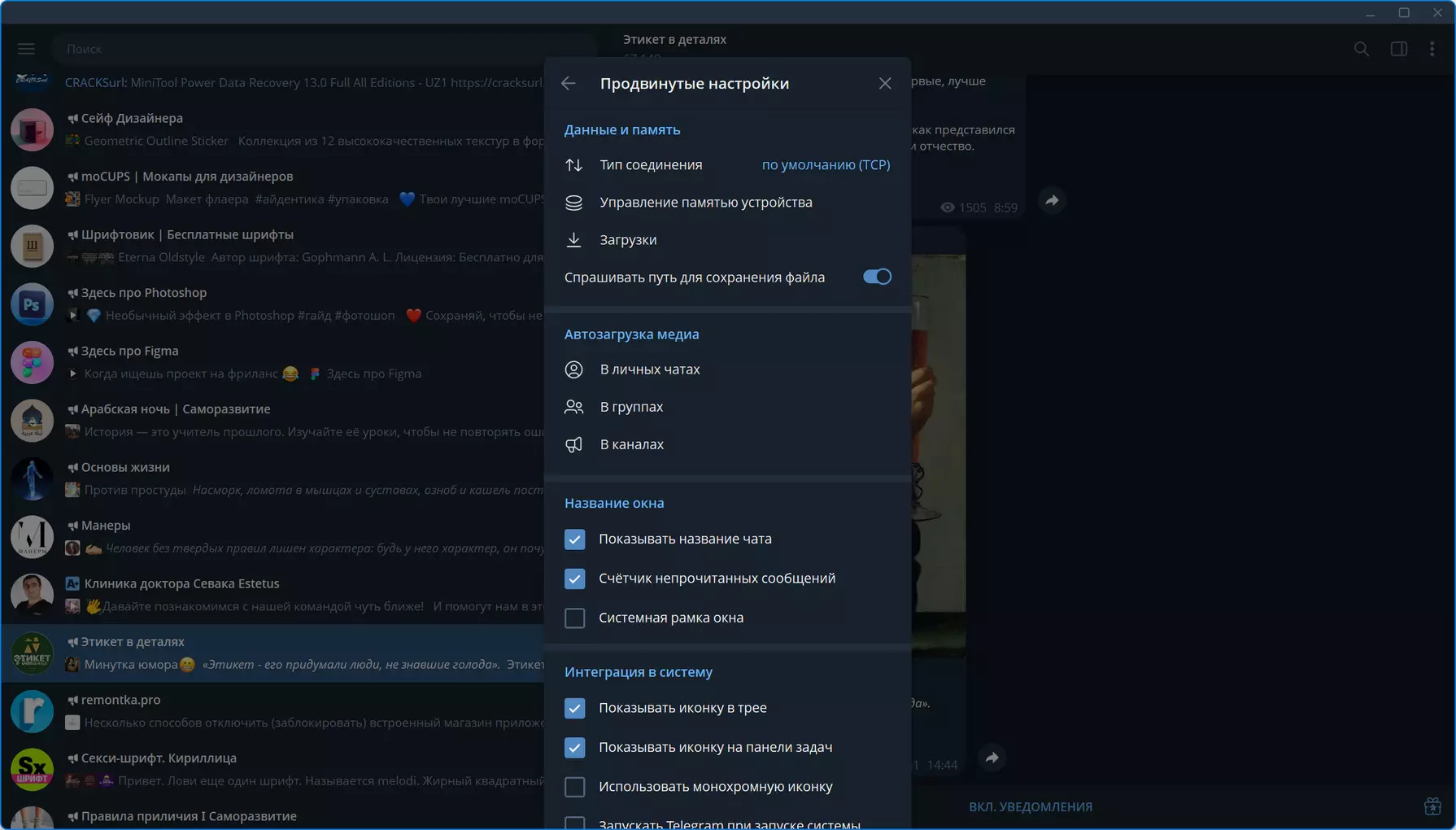Toggle Спрашивать путь для сохранения файла switch
Image resolution: width=1456 pixels, height=830 pixels.
tap(877, 277)
